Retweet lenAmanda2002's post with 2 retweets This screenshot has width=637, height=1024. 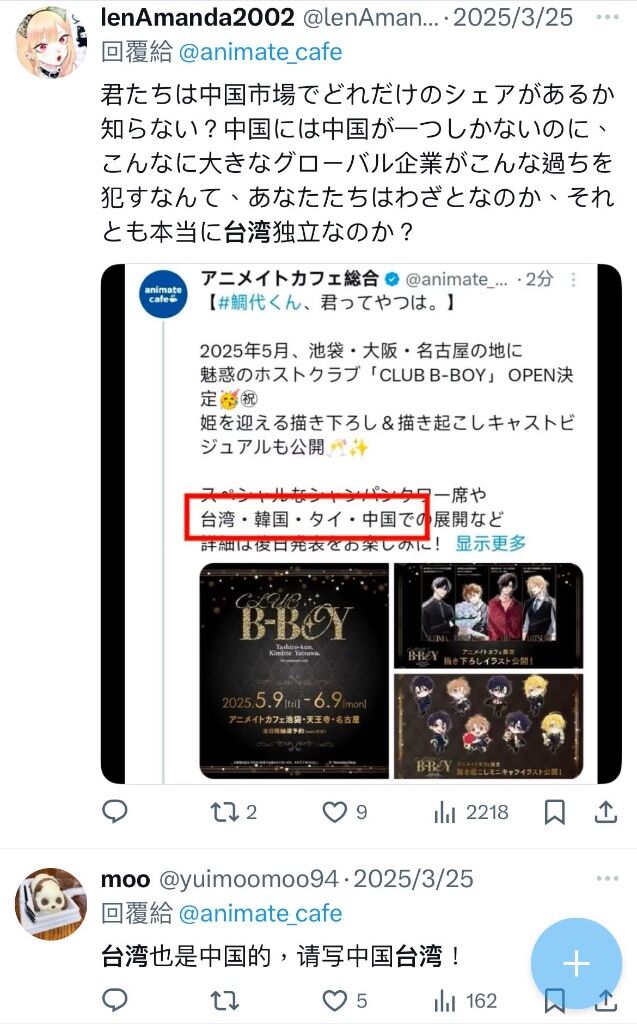[233, 812]
